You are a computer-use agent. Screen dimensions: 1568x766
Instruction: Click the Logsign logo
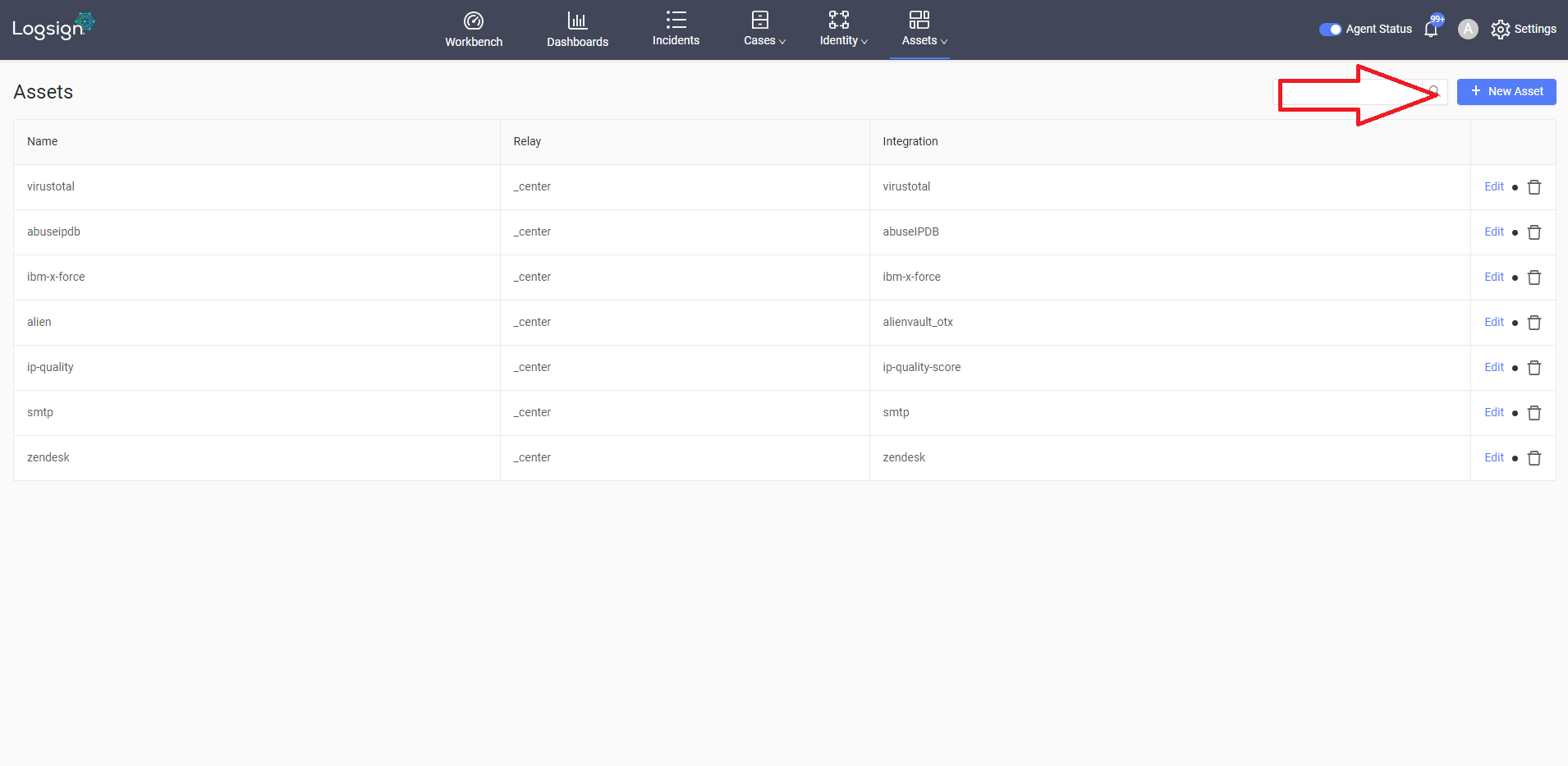[x=53, y=27]
